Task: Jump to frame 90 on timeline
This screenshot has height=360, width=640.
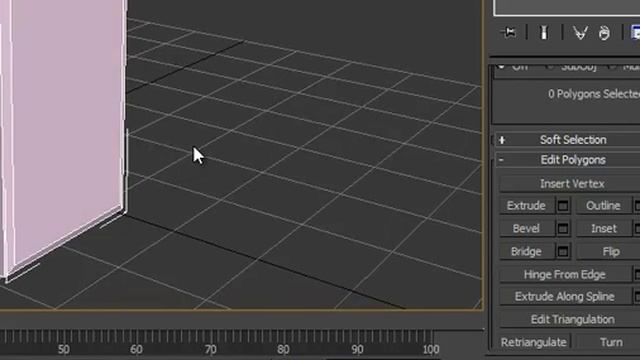Action: (x=357, y=349)
